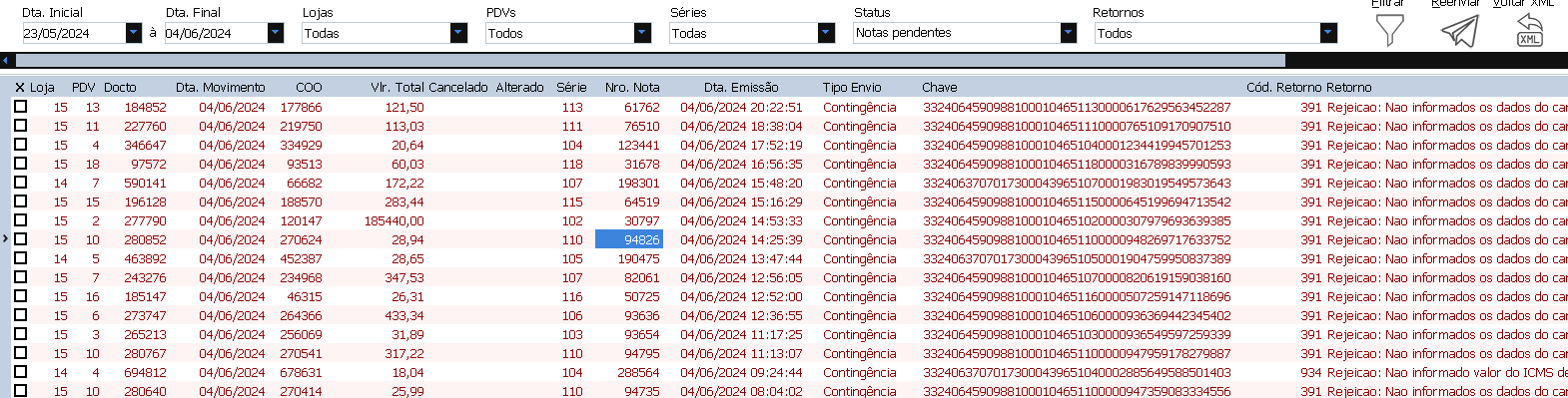This screenshot has height=398, width=1568.
Task: Click the Cód. Retorno column header
Action: tap(1284, 88)
